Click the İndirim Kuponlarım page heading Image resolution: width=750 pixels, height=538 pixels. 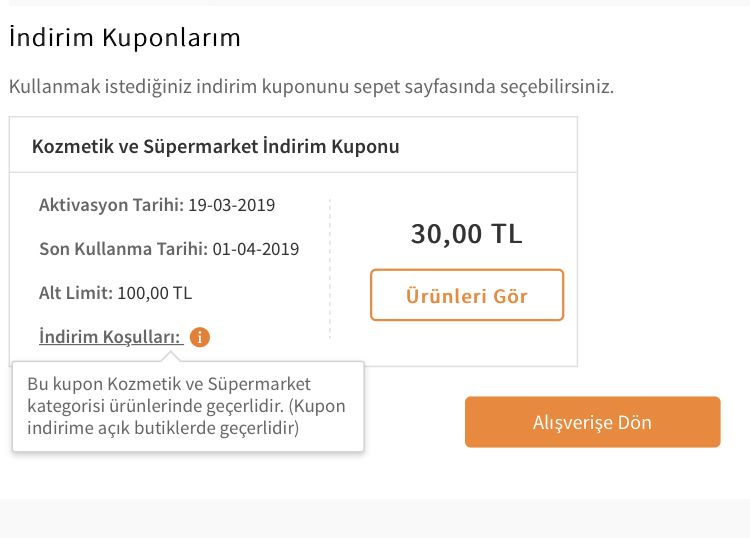125,37
